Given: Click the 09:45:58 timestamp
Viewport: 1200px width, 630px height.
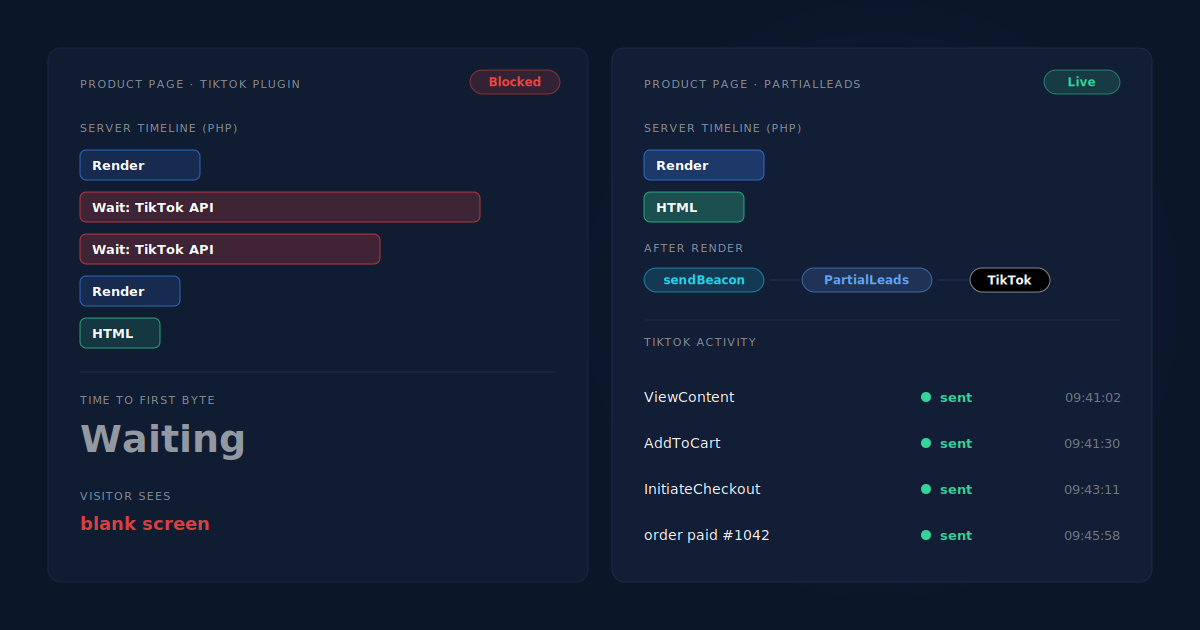Looking at the screenshot, I should coord(1092,535).
